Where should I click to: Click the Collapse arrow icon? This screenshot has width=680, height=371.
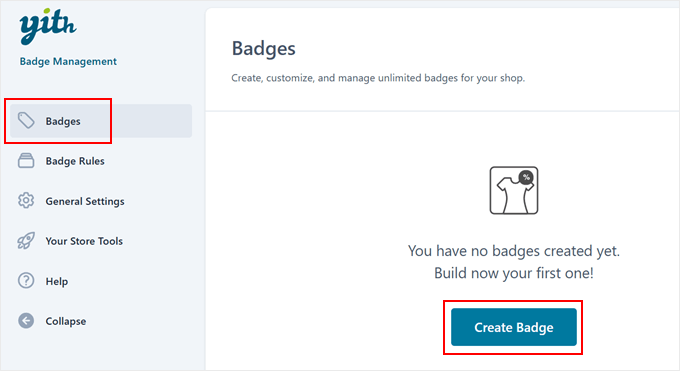26,321
